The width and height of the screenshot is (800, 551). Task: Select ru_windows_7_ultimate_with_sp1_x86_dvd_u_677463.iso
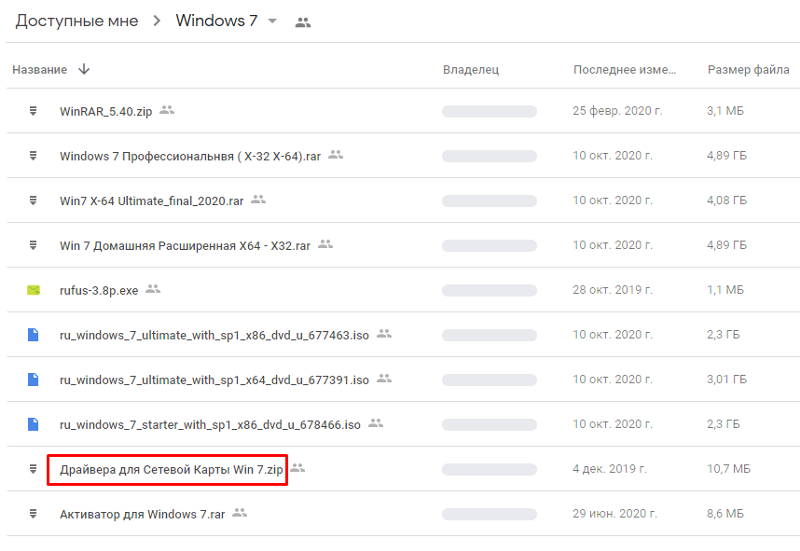tap(214, 335)
